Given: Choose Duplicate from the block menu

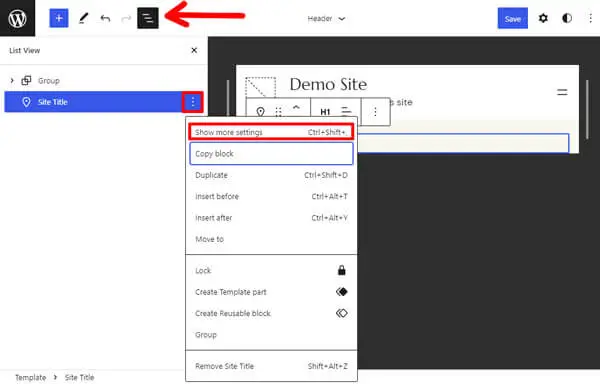Looking at the screenshot, I should click(271, 175).
